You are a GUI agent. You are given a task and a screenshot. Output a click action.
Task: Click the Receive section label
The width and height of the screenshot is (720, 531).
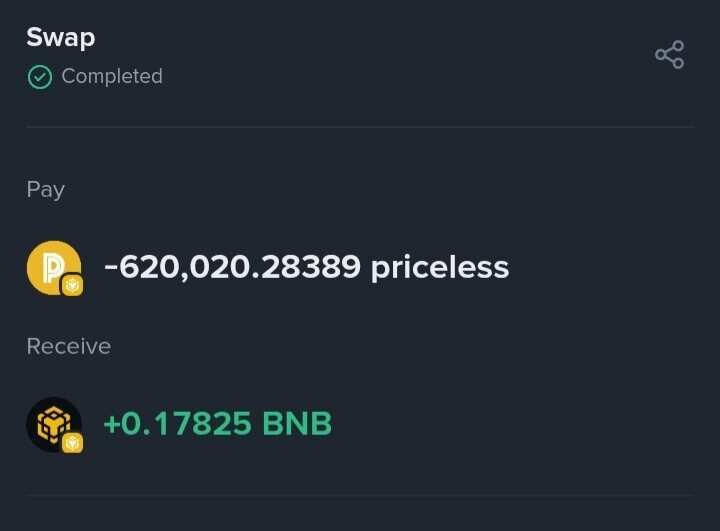click(69, 346)
